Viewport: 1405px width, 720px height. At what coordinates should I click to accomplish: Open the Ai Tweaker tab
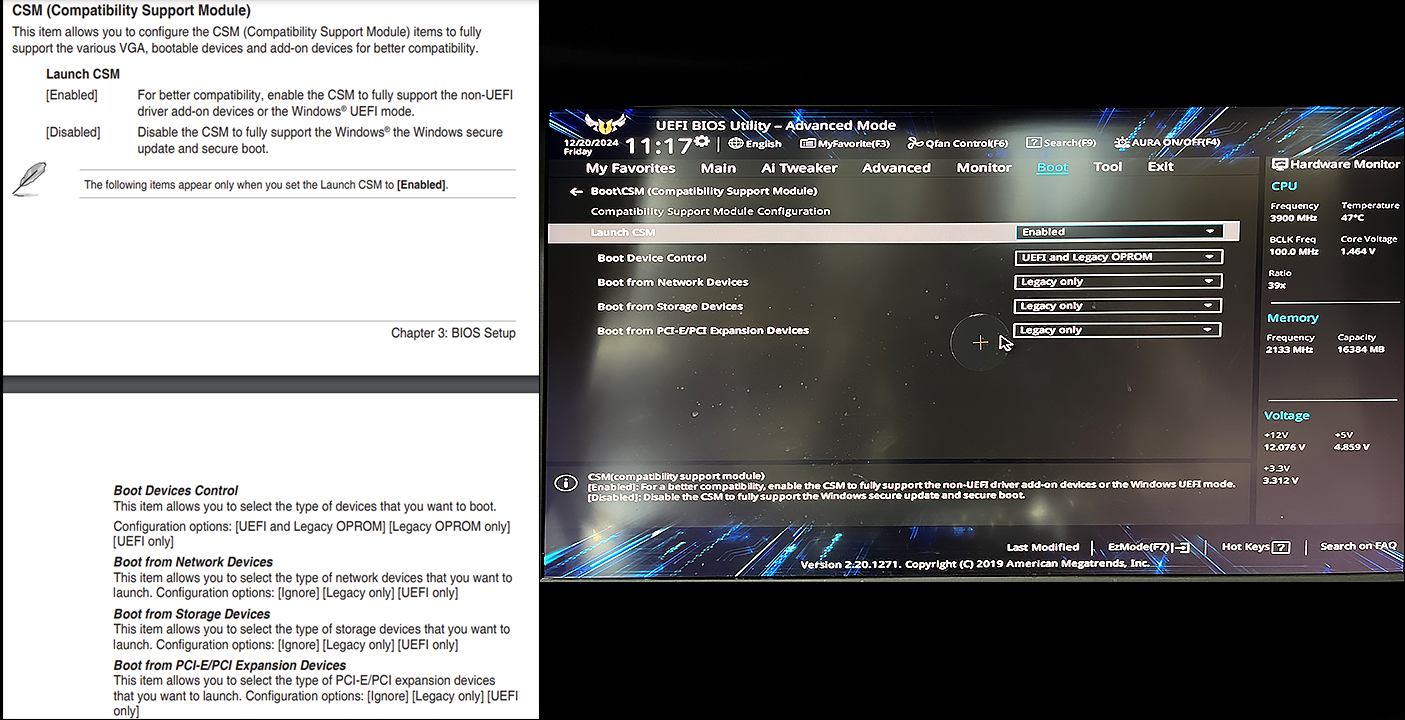800,168
